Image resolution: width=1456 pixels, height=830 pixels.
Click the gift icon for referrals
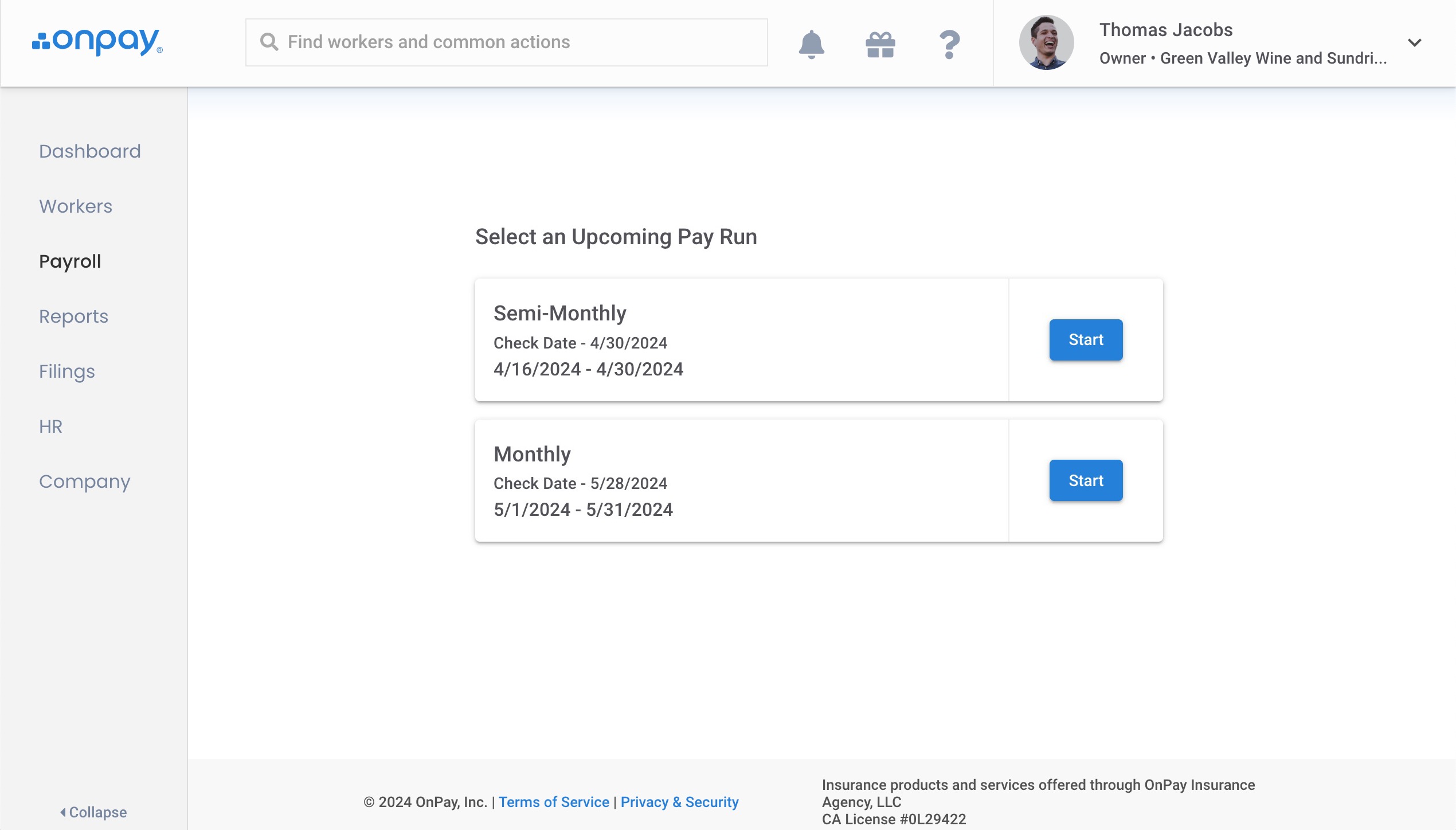[x=879, y=43]
